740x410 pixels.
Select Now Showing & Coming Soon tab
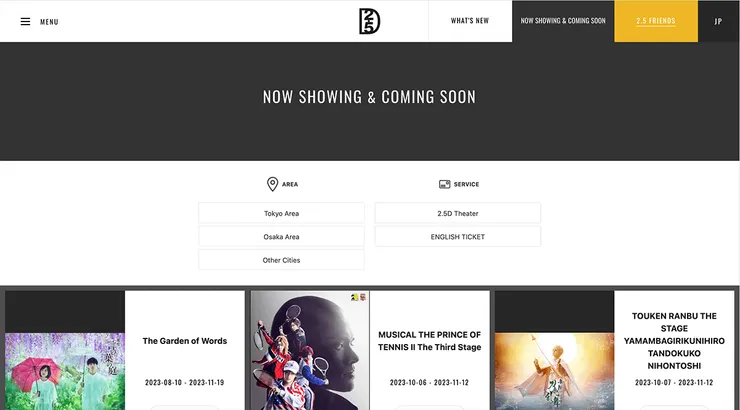(563, 21)
